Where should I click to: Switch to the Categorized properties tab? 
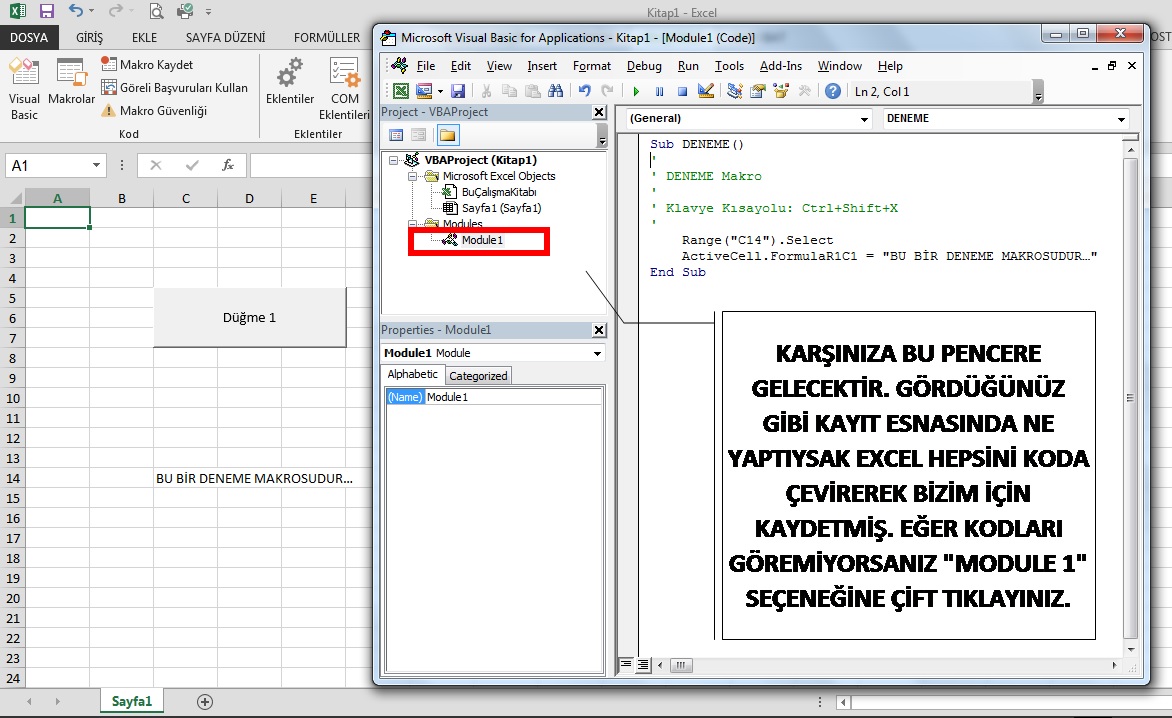click(478, 376)
